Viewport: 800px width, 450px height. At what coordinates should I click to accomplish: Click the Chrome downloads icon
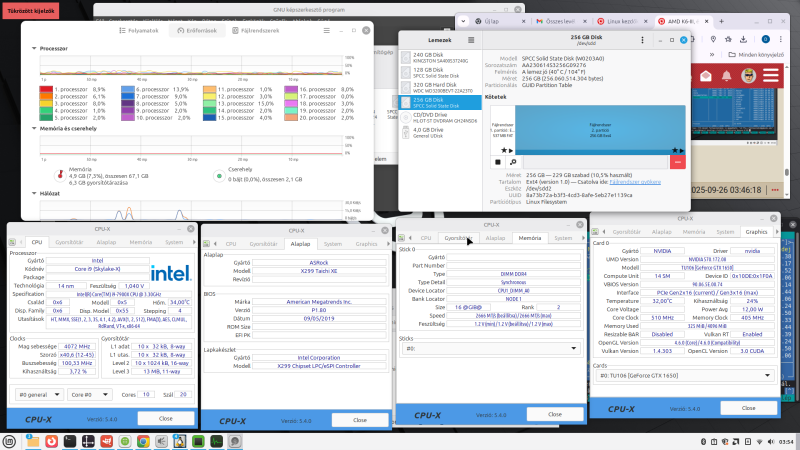pos(743,39)
